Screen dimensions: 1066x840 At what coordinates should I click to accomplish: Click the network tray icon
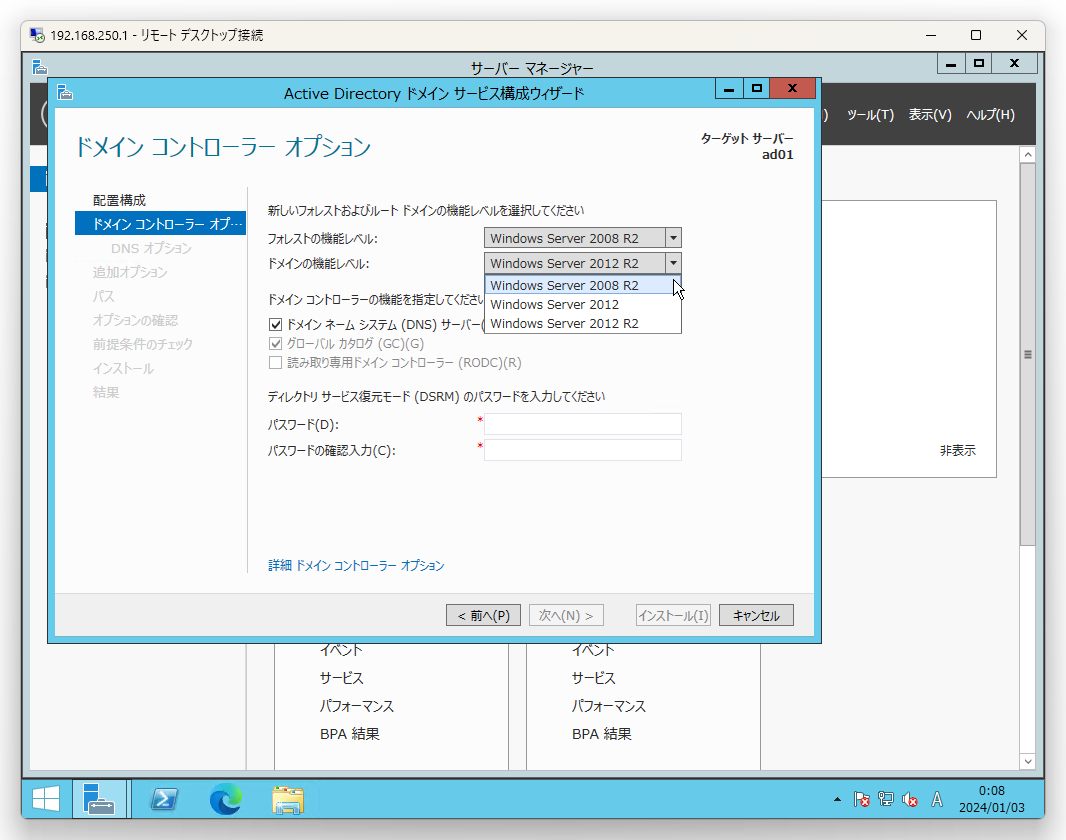886,799
